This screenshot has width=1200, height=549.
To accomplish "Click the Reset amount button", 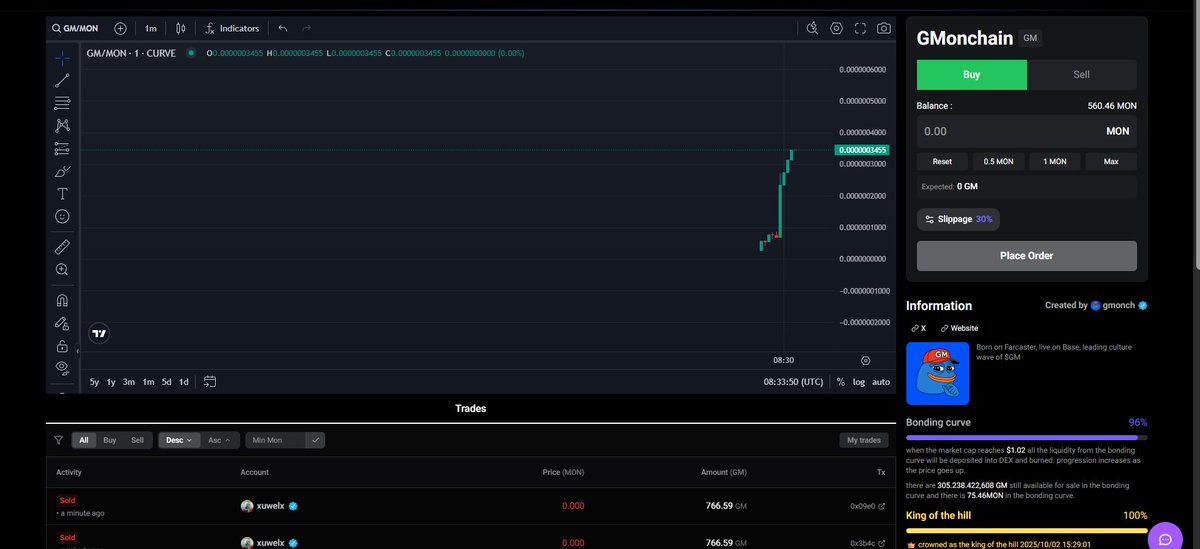I will [x=942, y=161].
